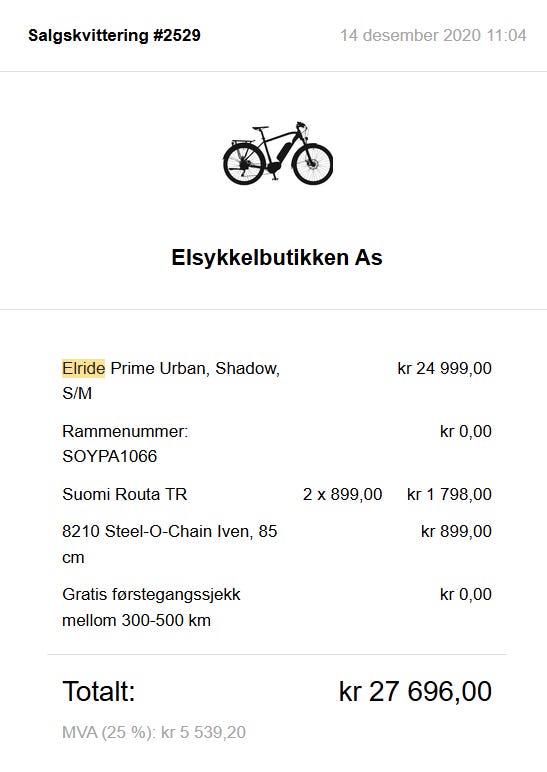Viewport: 547px width, 772px height.
Task: Click the text mellom 300-500 km
Action: 136,620
